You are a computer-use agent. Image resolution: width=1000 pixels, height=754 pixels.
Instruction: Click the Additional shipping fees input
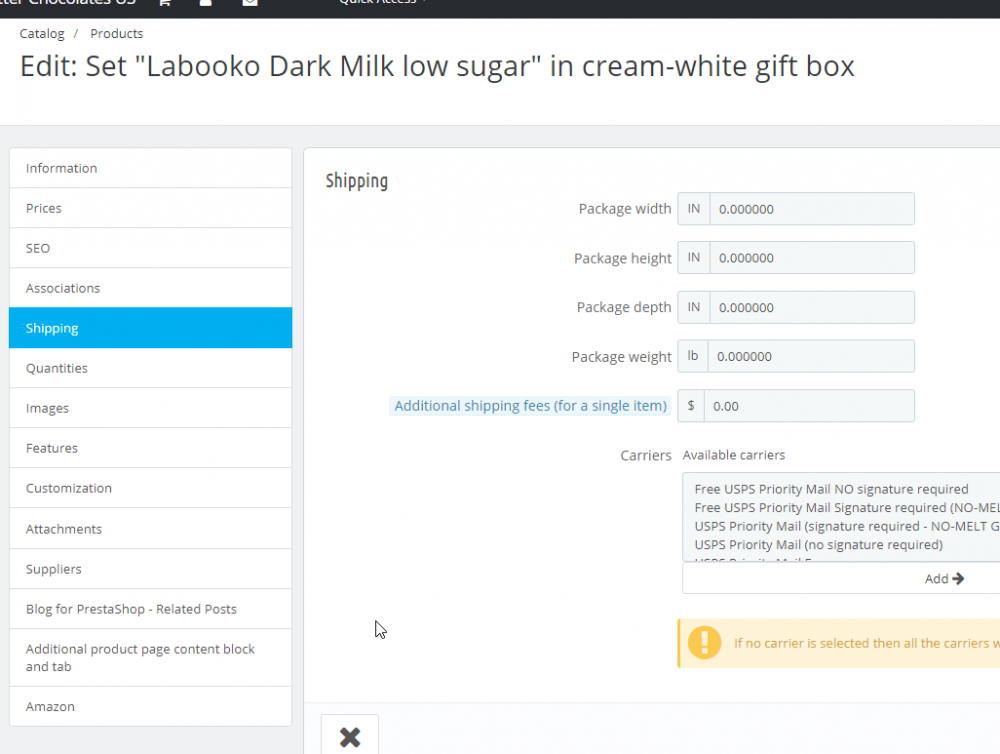coord(809,406)
